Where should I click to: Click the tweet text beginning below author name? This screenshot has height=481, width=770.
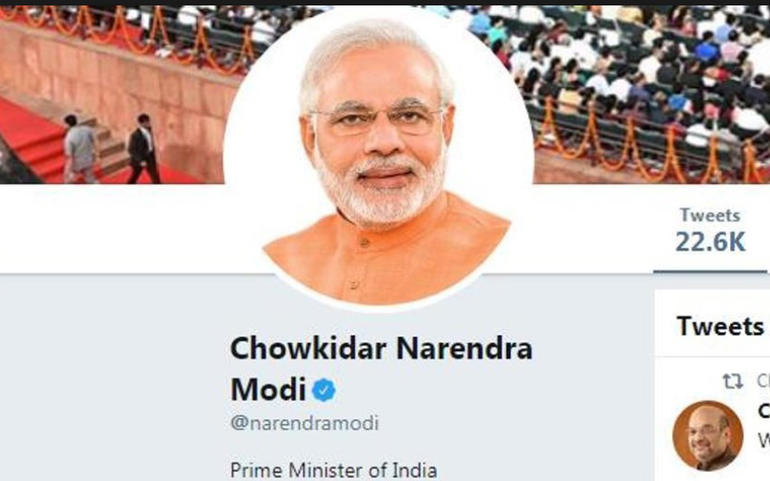tap(764, 440)
